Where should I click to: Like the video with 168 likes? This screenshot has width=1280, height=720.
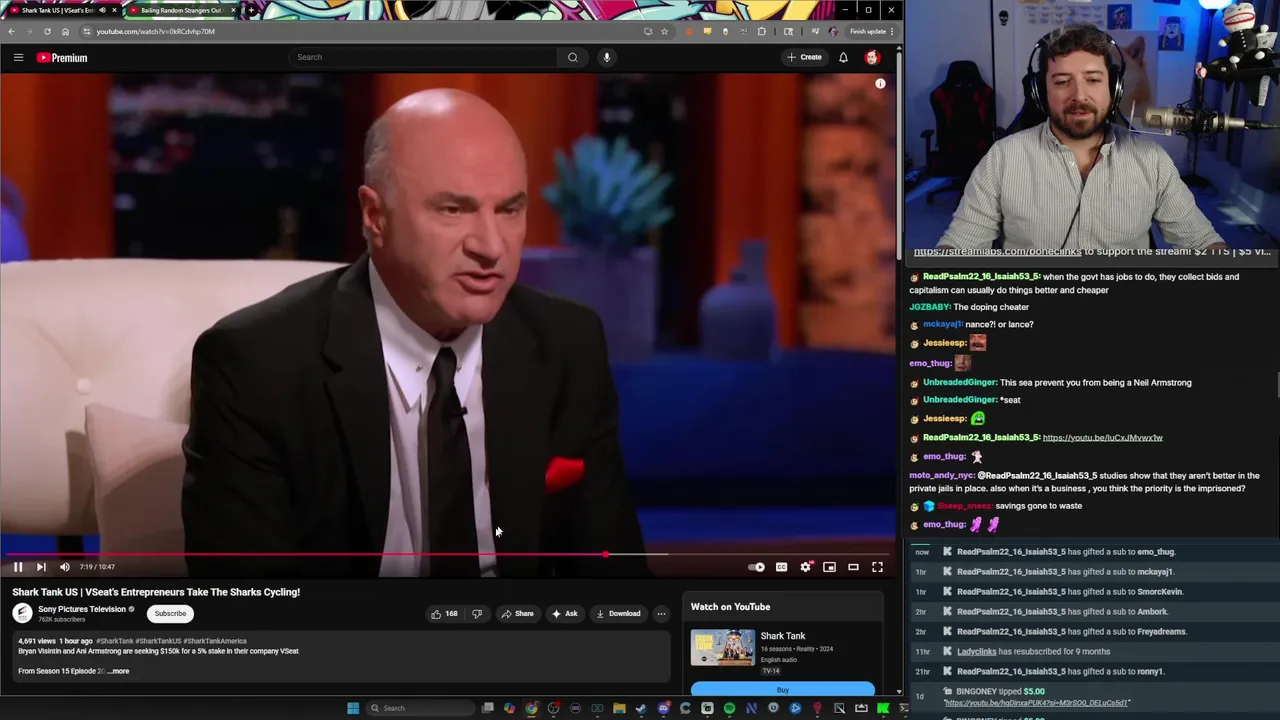(444, 614)
